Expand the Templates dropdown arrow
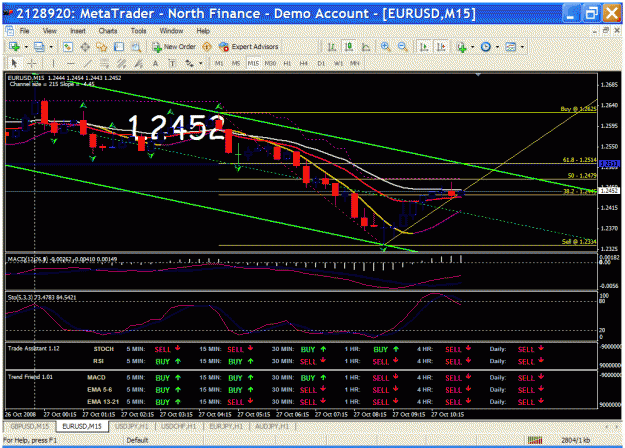Viewport: 625px width, 448px height. [x=522, y=47]
